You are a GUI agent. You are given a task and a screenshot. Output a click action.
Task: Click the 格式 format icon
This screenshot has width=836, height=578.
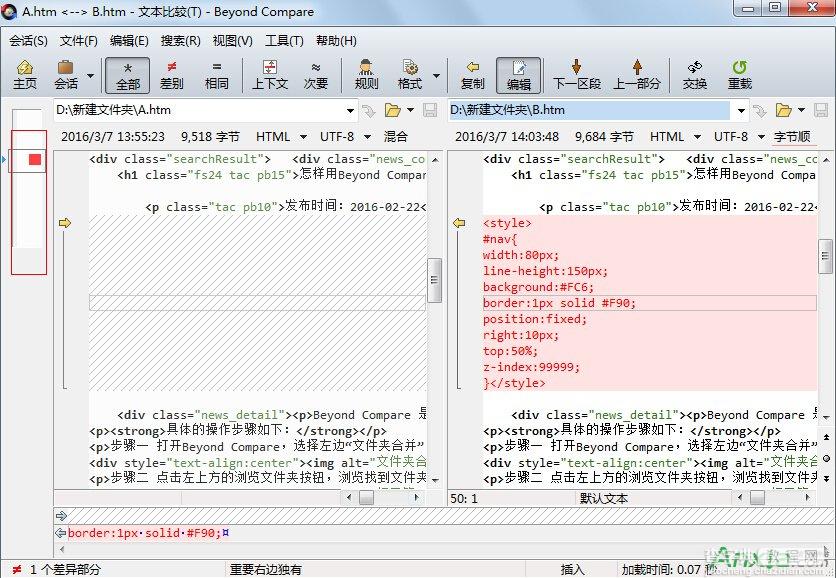pyautogui.click(x=410, y=75)
